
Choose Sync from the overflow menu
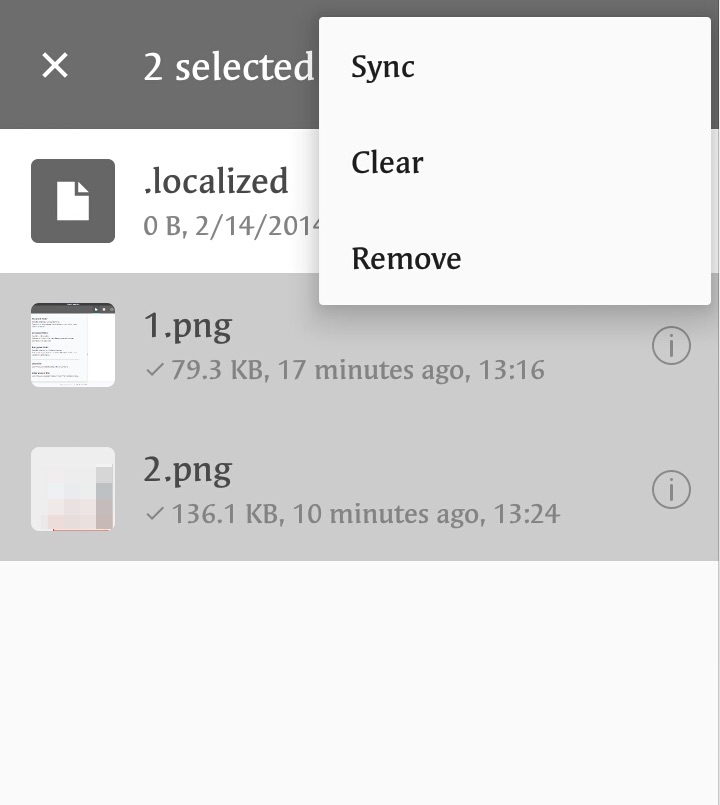(383, 67)
